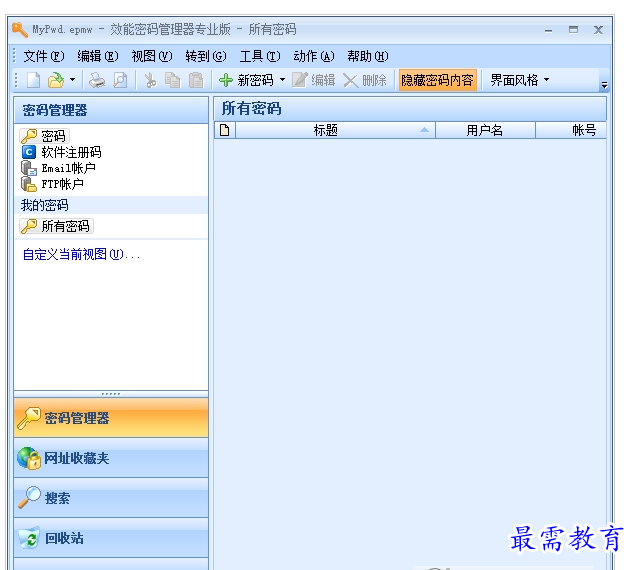This screenshot has height=570, width=632.
Task: Click the Copy icon in toolbar
Action: pos(173,80)
